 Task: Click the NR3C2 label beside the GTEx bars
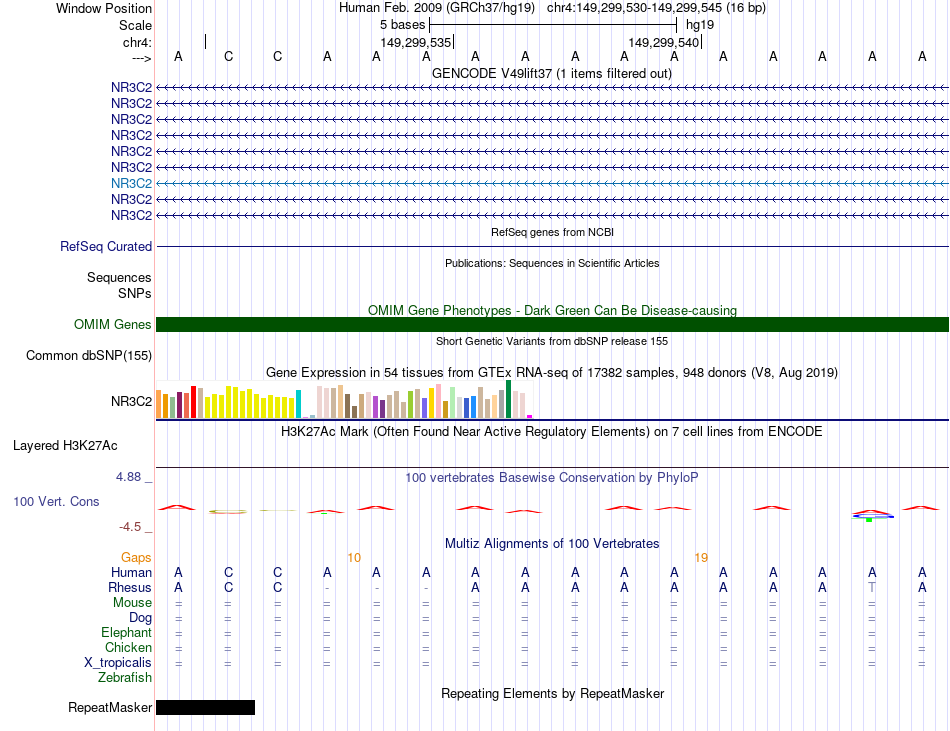(131, 402)
